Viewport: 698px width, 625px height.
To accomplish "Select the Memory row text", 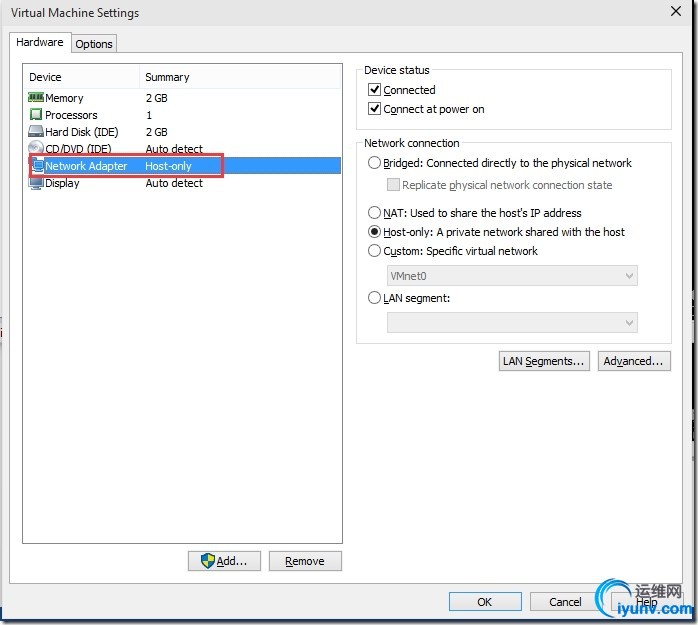I will pyautogui.click(x=64, y=98).
